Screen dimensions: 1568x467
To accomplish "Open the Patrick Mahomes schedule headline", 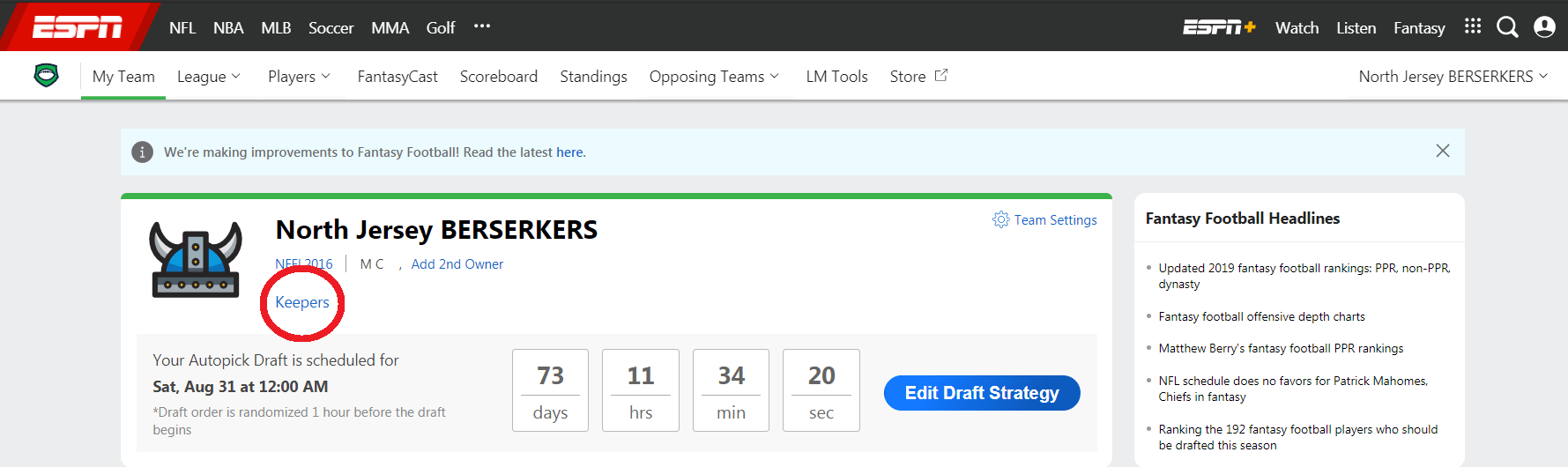I will coord(1293,389).
